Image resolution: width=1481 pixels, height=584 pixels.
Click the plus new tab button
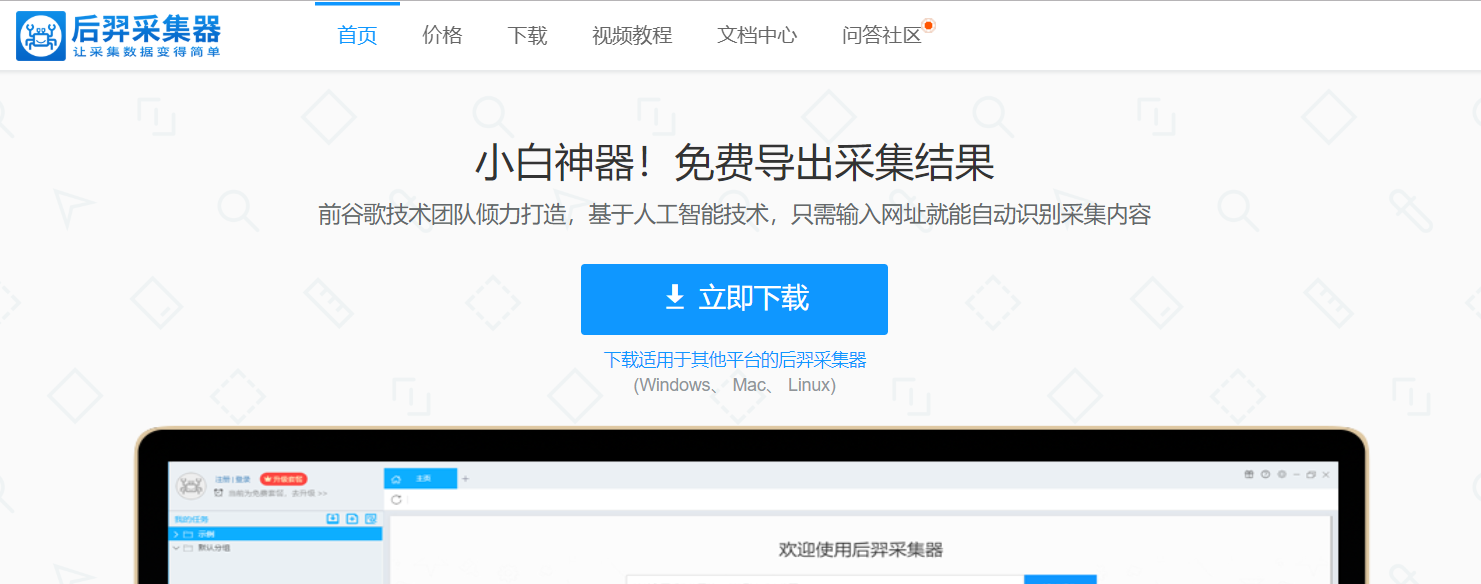465,479
